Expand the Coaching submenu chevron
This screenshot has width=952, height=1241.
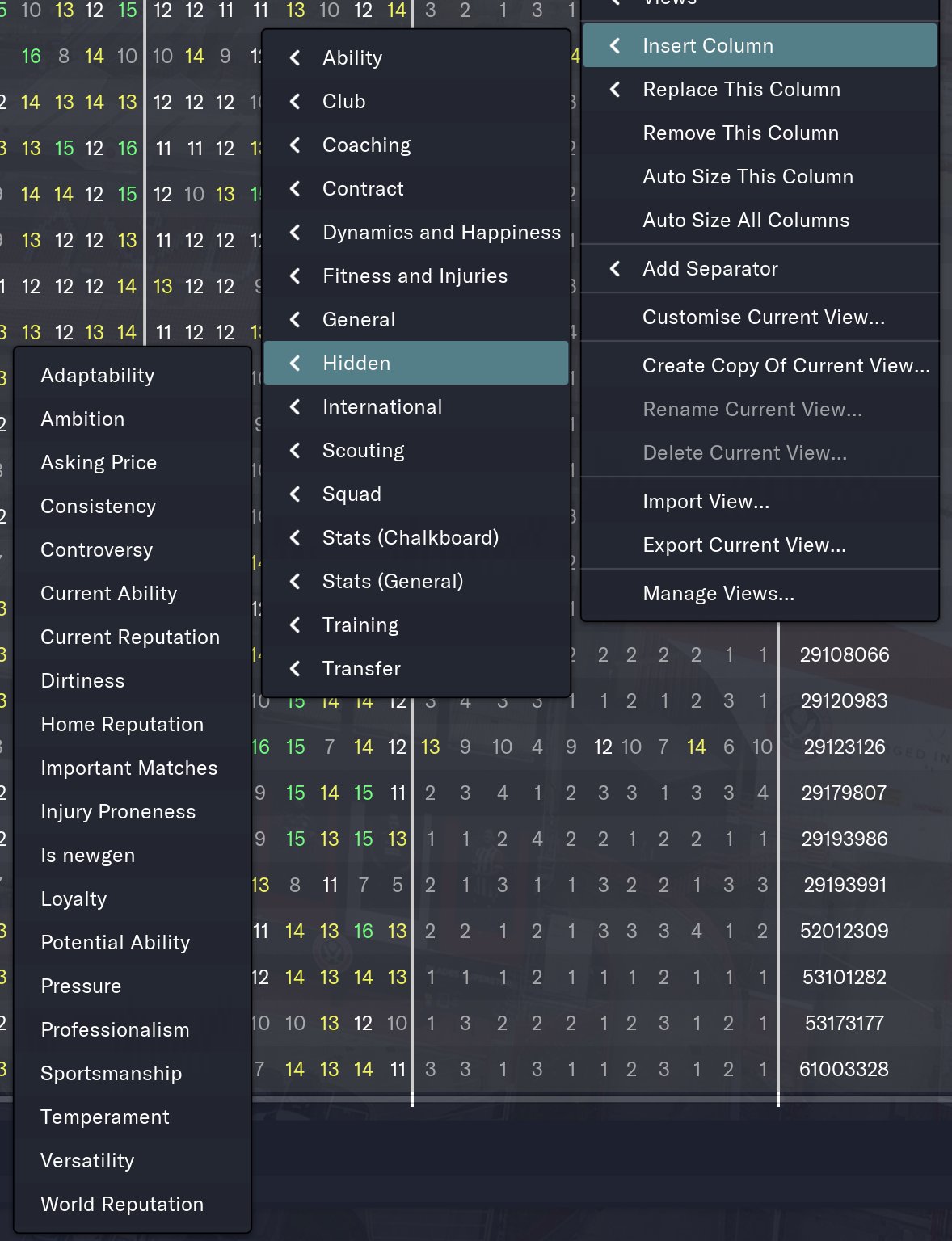pyautogui.click(x=296, y=145)
